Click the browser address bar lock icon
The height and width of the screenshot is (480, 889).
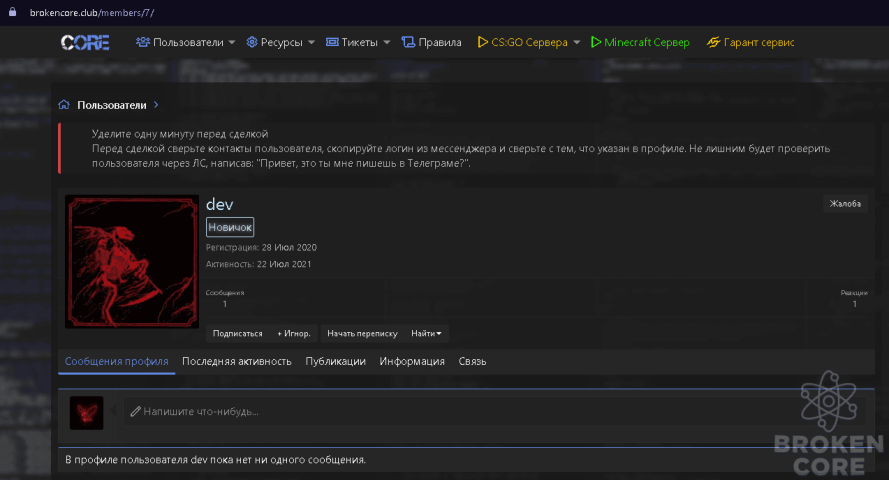tap(12, 12)
